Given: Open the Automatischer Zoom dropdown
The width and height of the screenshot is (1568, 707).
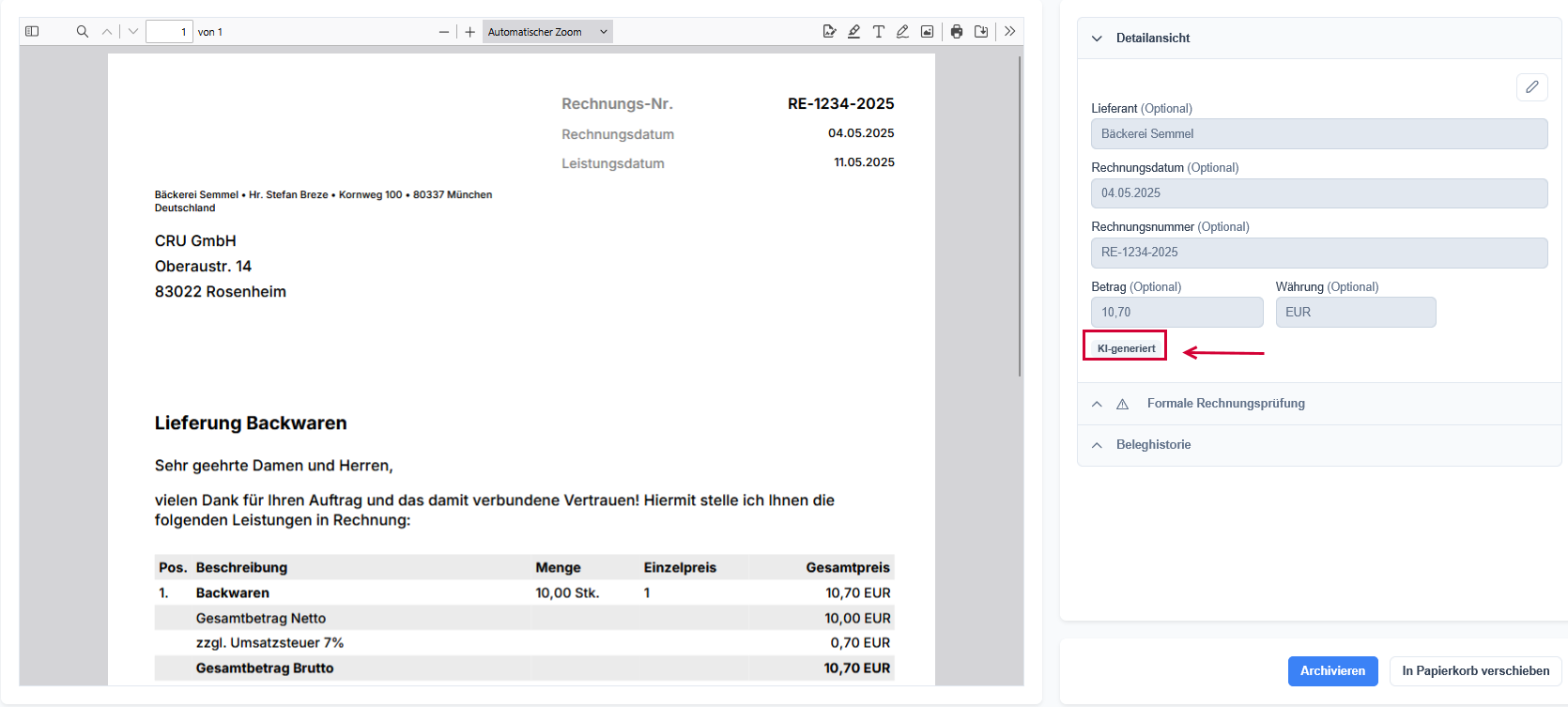Looking at the screenshot, I should tap(547, 32).
